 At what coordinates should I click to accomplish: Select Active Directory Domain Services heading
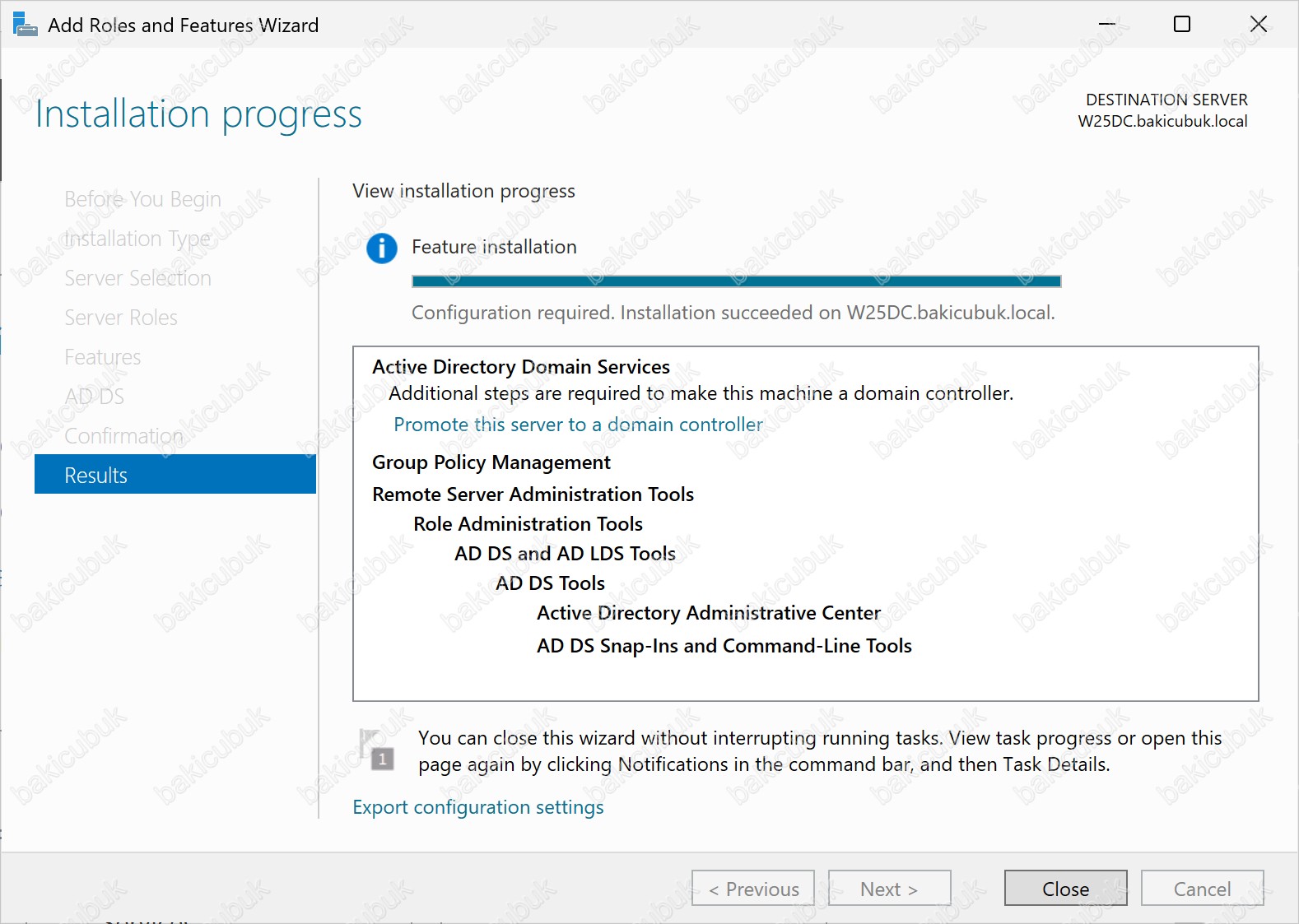[x=521, y=367]
